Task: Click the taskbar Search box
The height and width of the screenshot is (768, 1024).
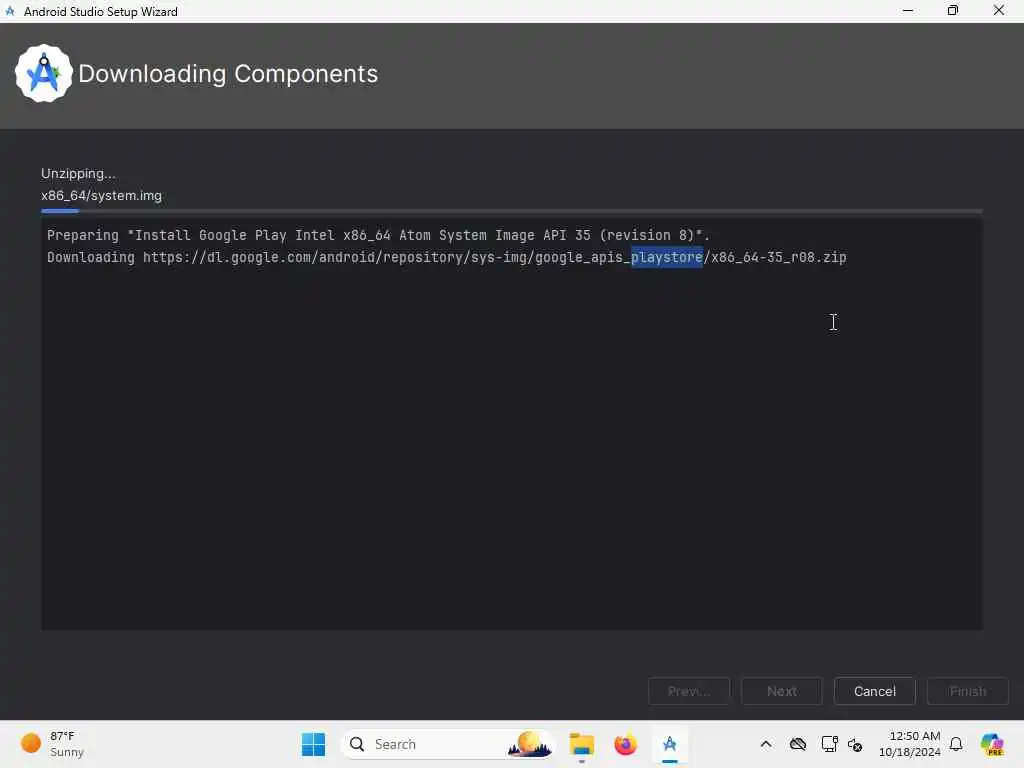Action: (447, 744)
